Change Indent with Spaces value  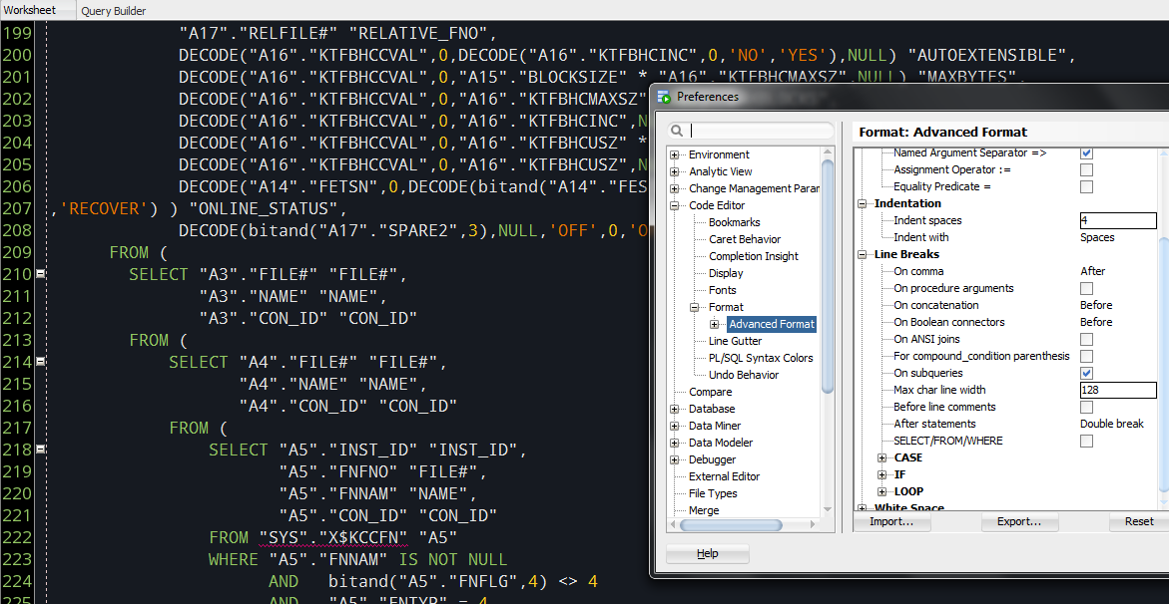(1097, 237)
